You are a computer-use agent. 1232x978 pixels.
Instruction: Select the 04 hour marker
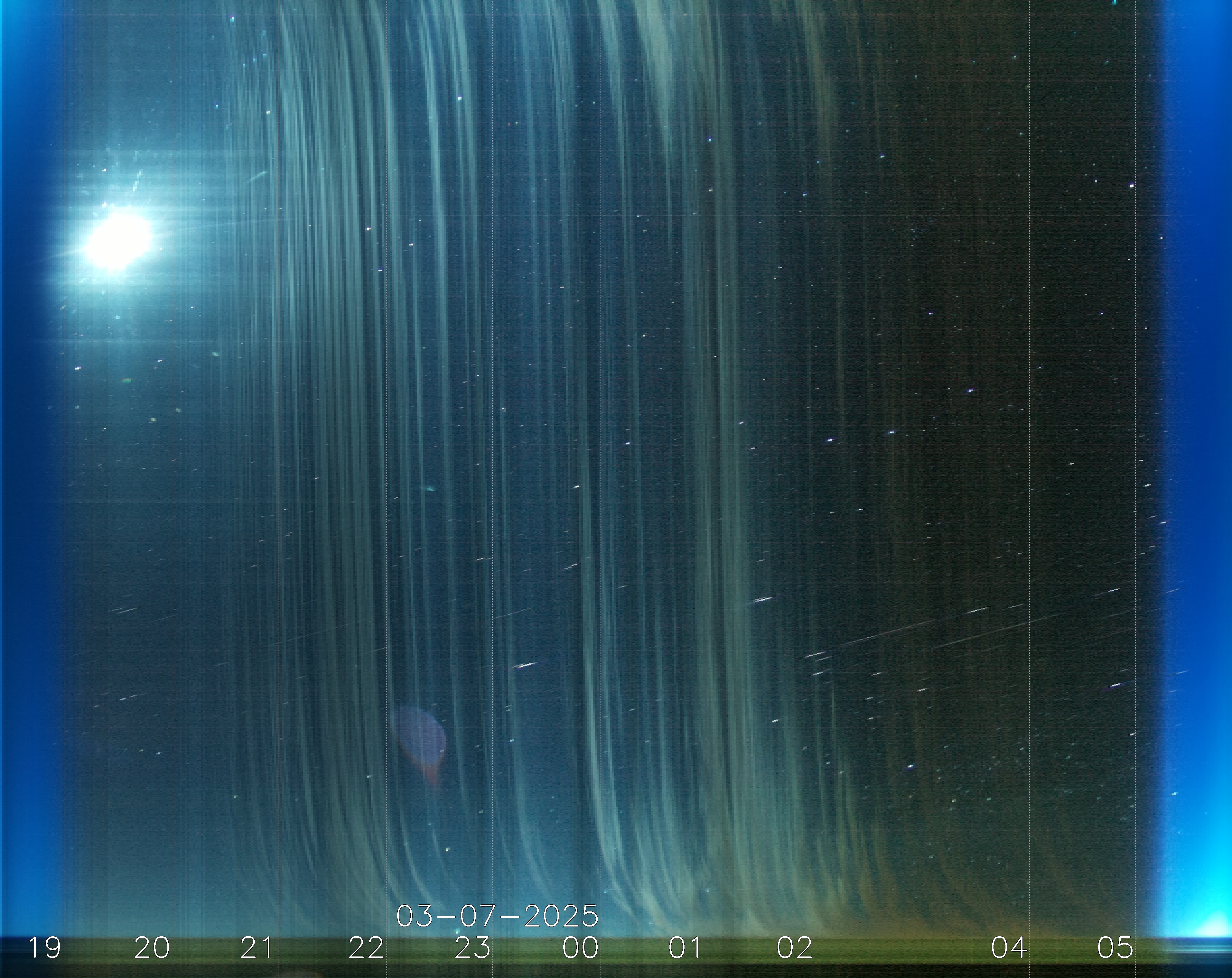[1009, 948]
